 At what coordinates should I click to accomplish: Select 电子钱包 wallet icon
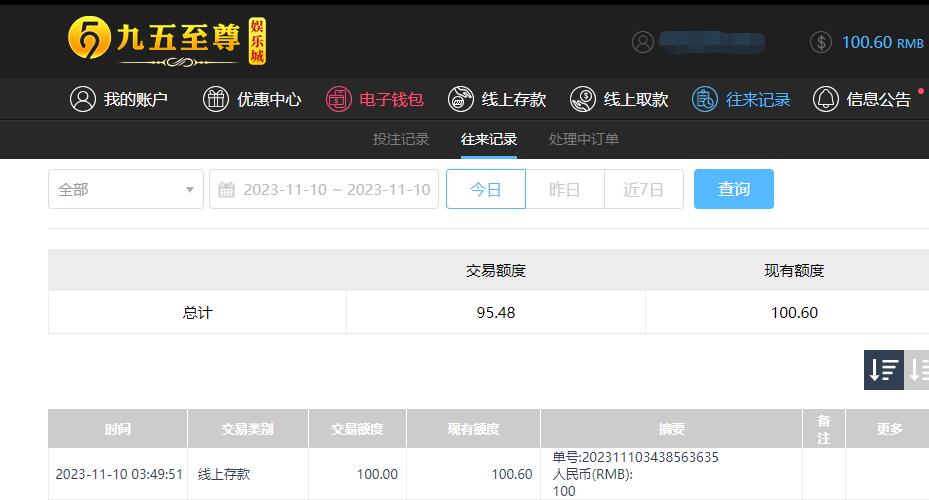pyautogui.click(x=339, y=99)
